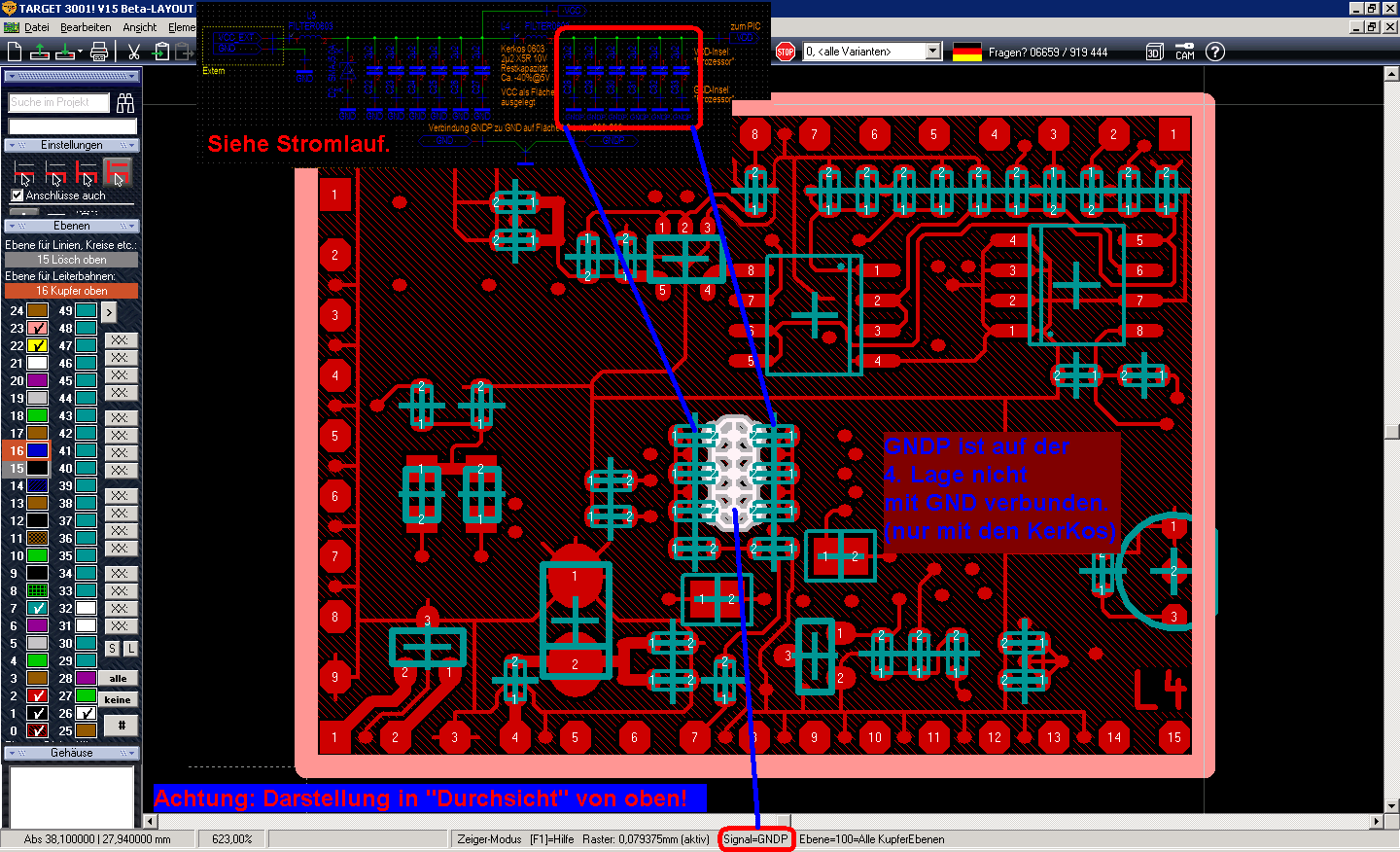Click the 'keine' layers button
The image size is (1400, 852).
118,699
